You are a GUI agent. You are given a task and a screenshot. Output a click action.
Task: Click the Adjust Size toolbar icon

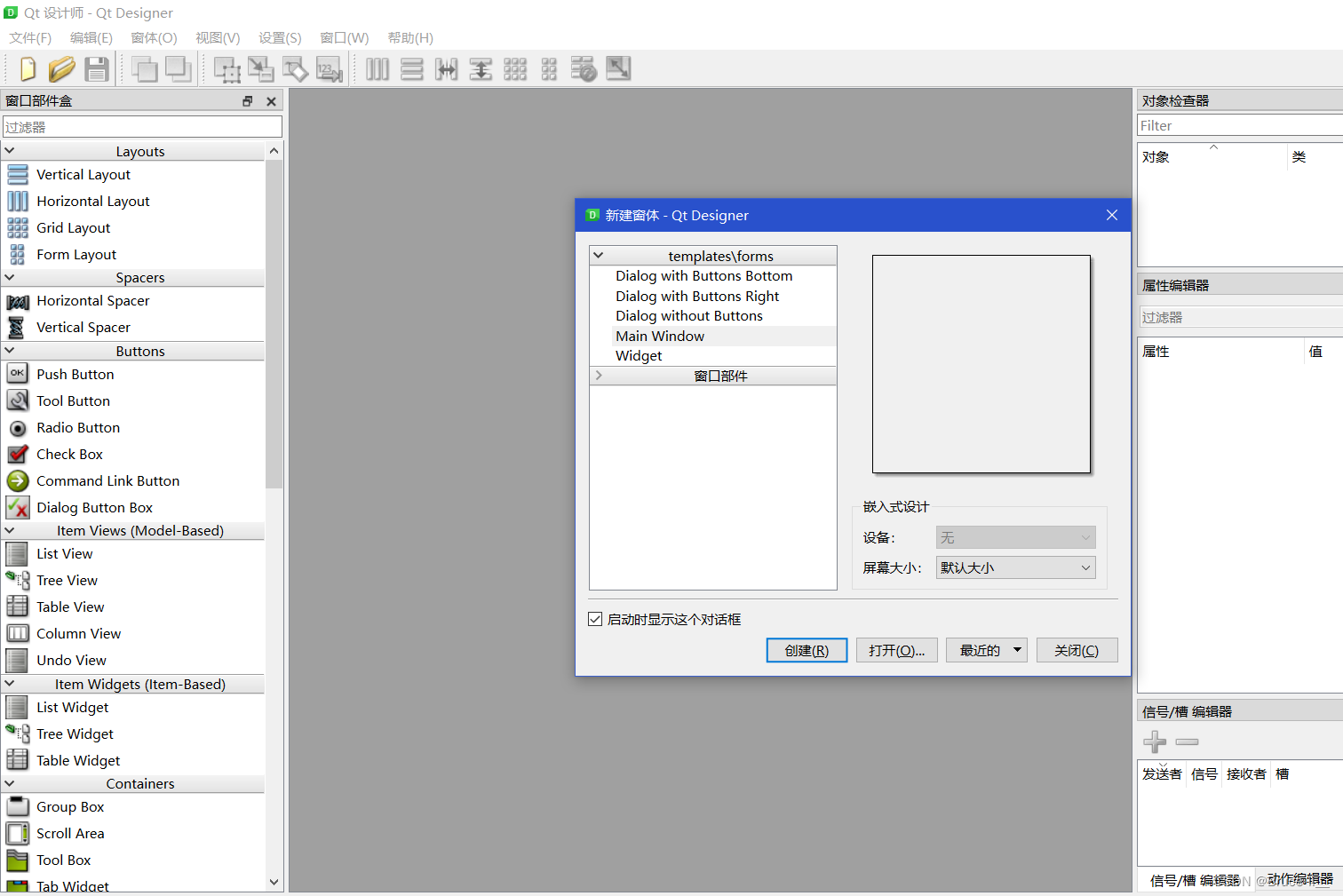(618, 68)
